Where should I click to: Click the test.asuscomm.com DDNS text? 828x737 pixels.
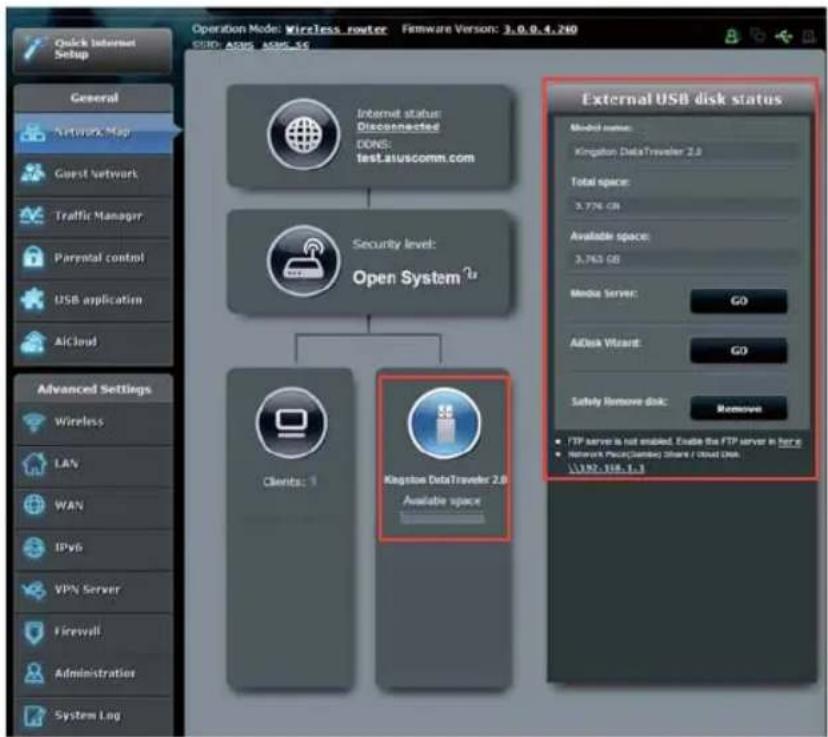(415, 158)
